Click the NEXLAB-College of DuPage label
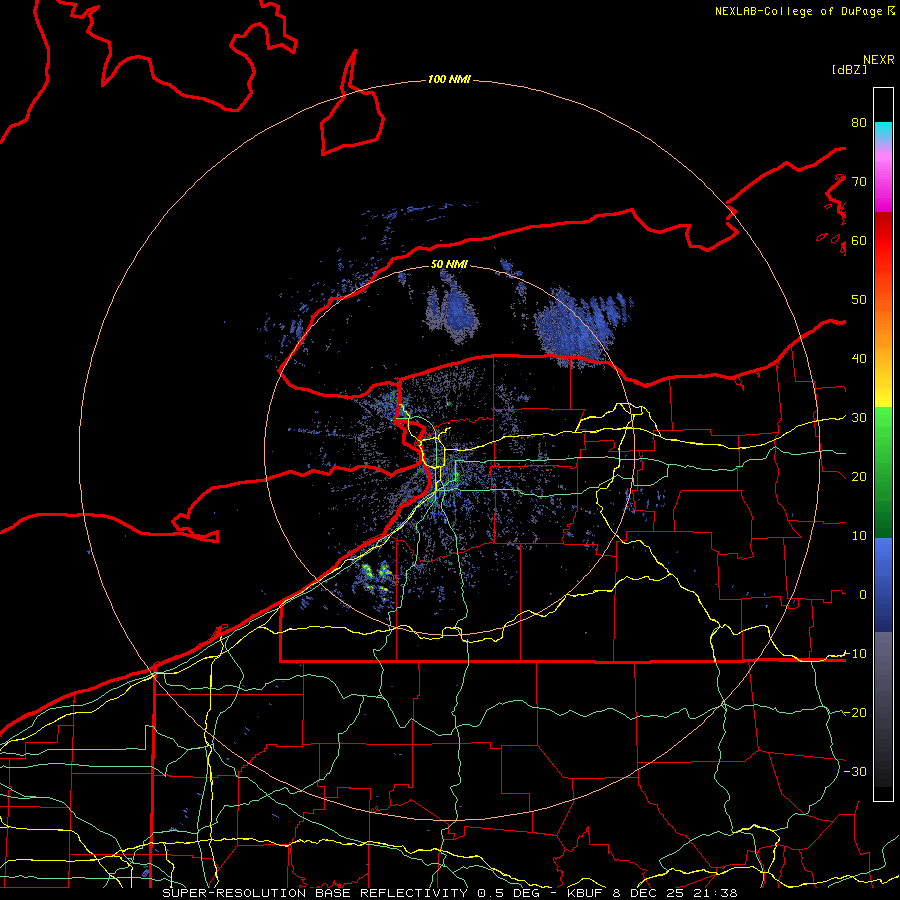Image resolution: width=900 pixels, height=900 pixels. (x=798, y=11)
